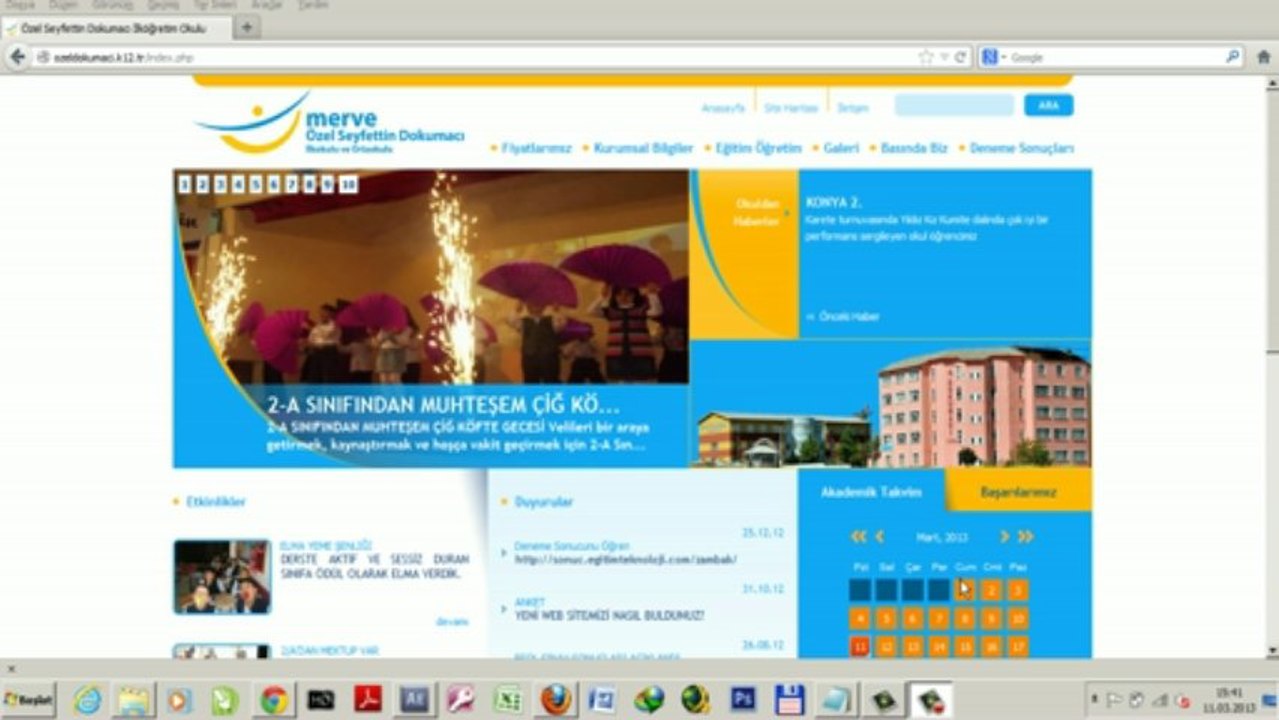This screenshot has width=1279, height=720.
Task: Click the blue floppy disk taskbar icon
Action: [789, 700]
